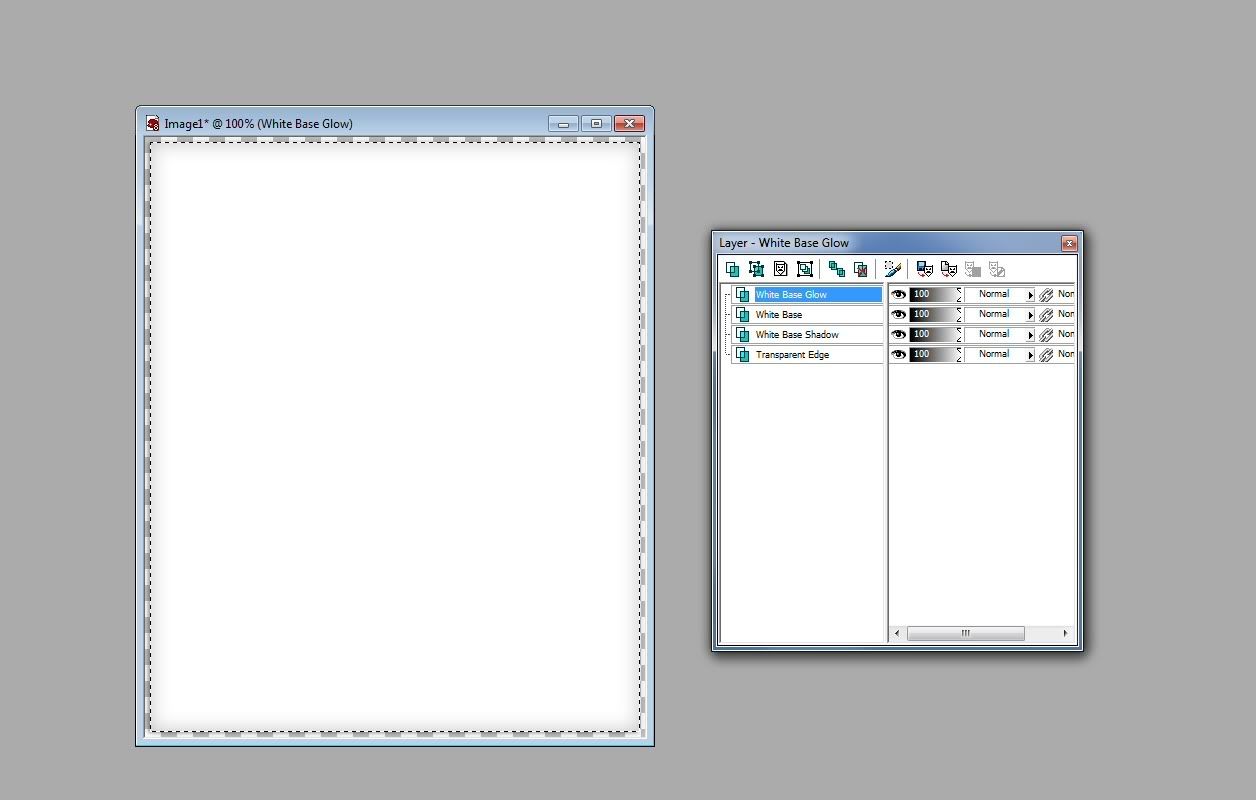
Task: Click the Delete Layer icon
Action: [860, 269]
